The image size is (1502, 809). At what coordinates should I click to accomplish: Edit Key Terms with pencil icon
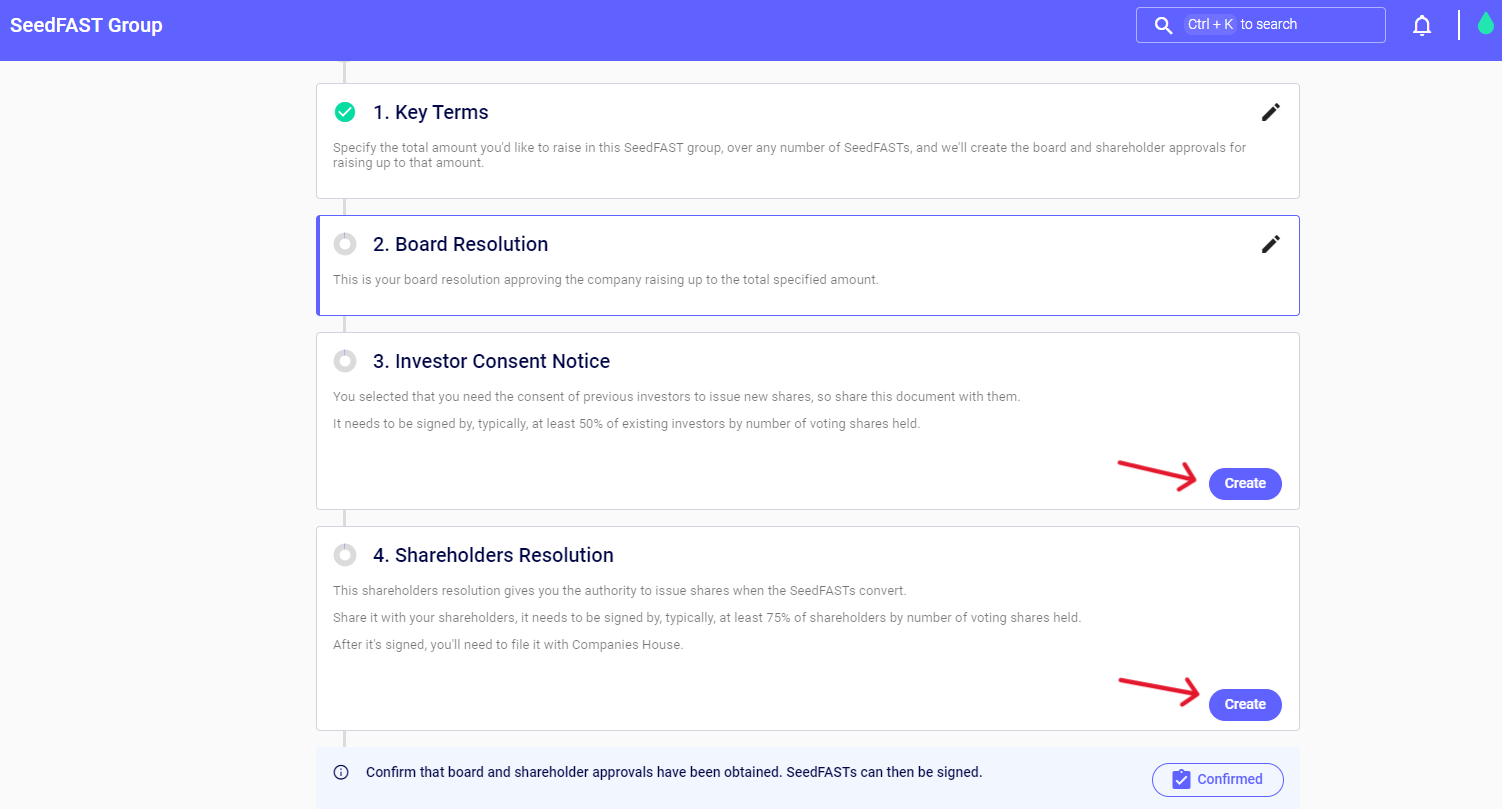pos(1270,112)
